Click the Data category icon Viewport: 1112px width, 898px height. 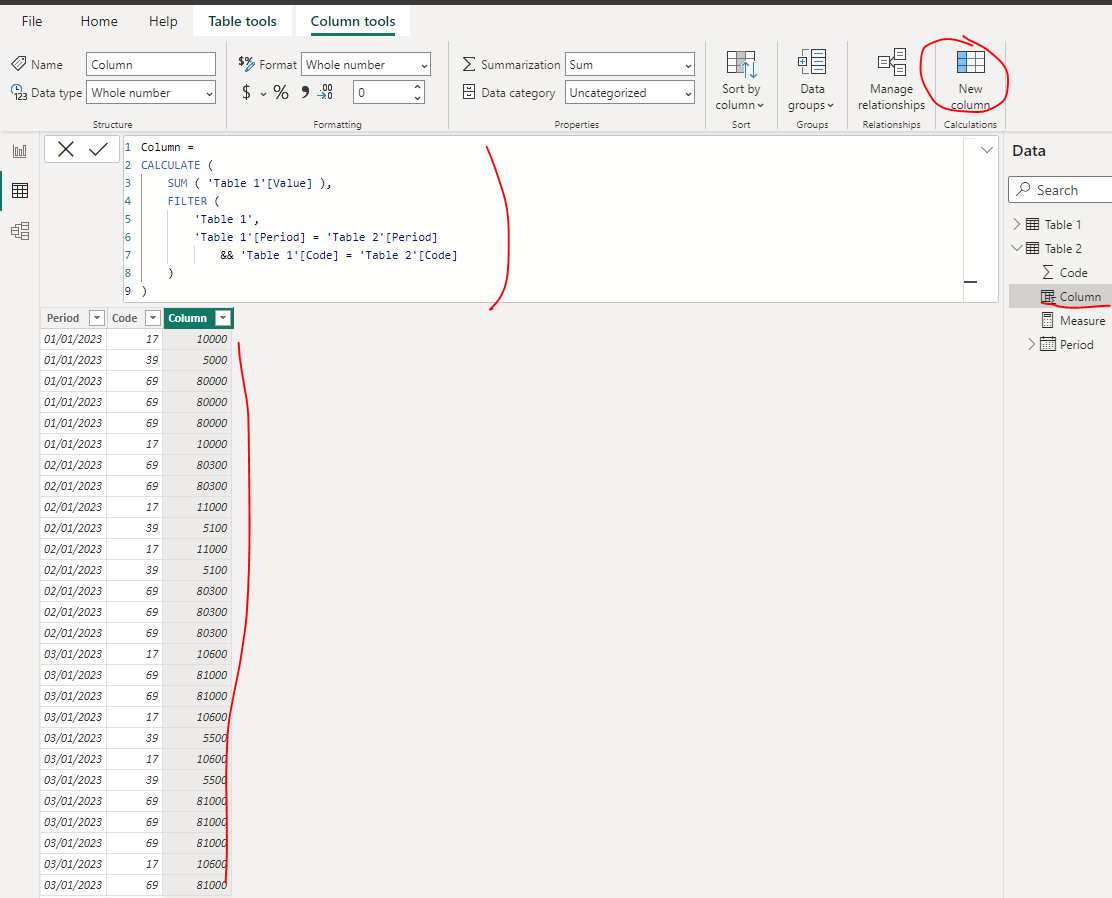tap(469, 92)
